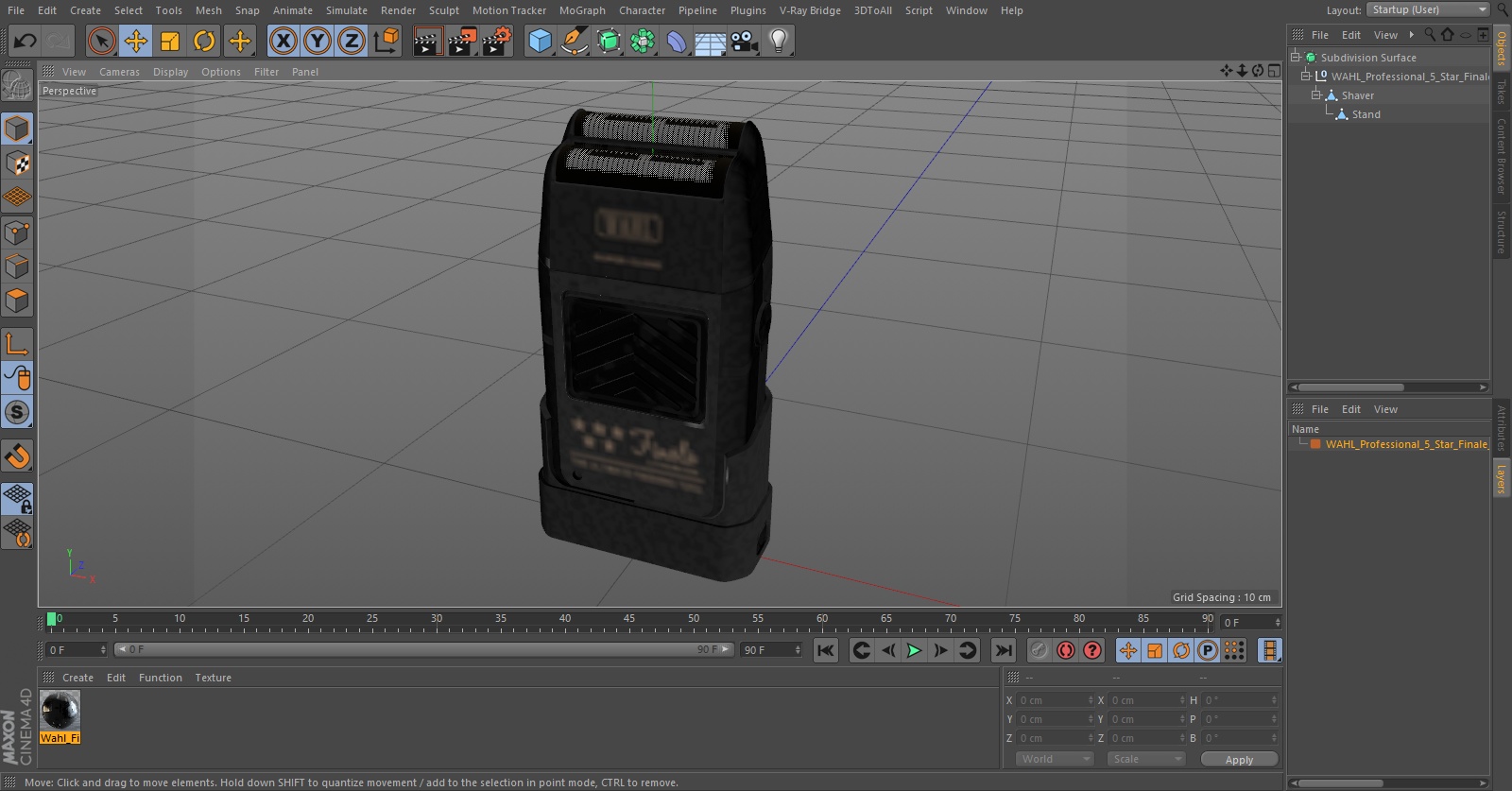This screenshot has height=791, width=1512.
Task: Activate the Rotate tool
Action: [204, 41]
